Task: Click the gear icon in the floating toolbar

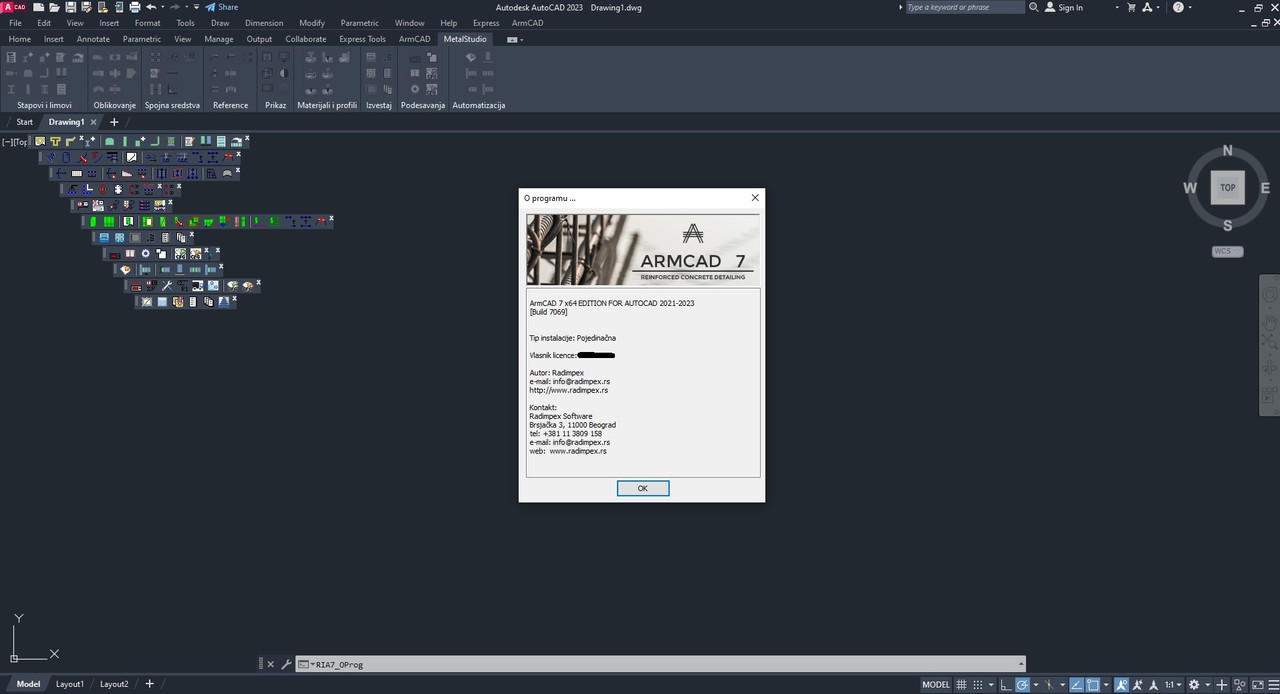Action: point(145,253)
